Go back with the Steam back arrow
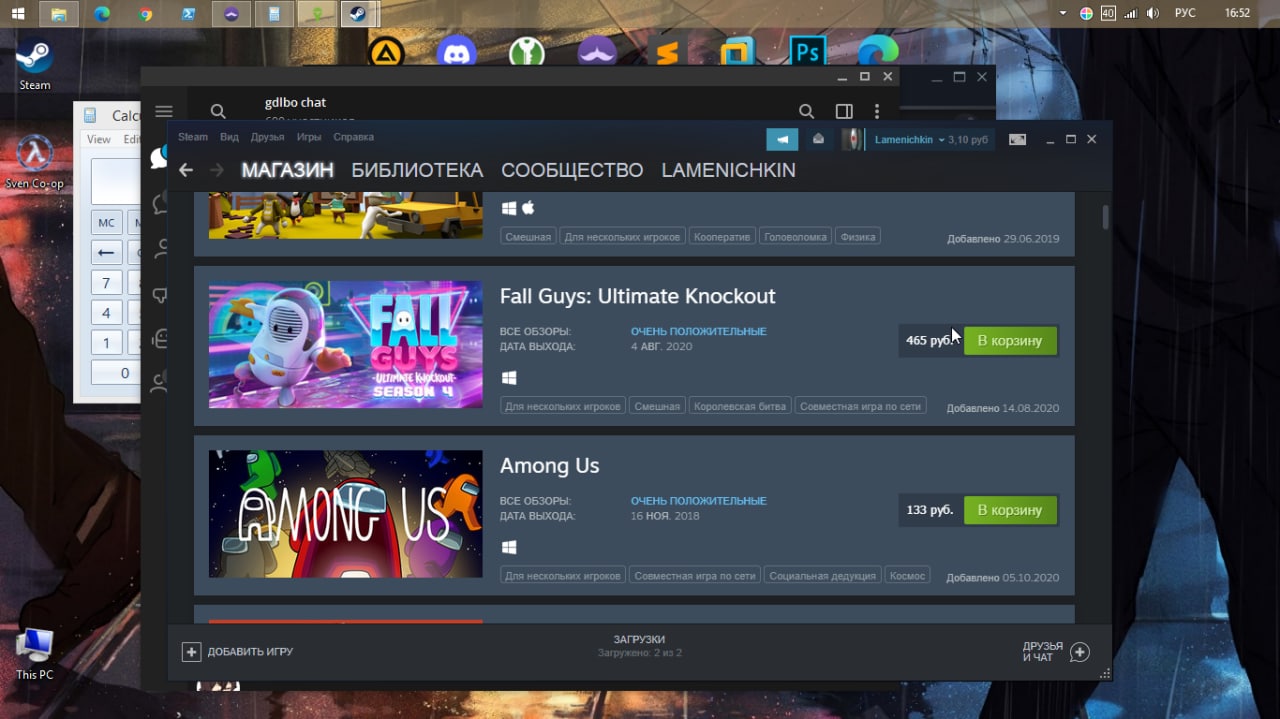 [x=185, y=170]
